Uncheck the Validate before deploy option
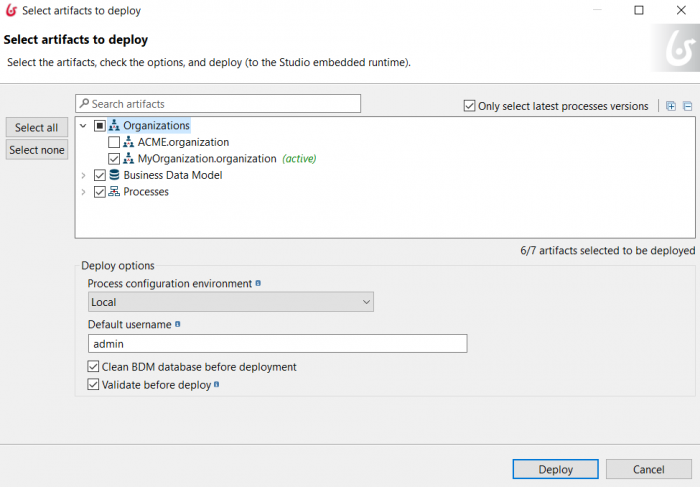This screenshot has width=700, height=487. coord(93,385)
